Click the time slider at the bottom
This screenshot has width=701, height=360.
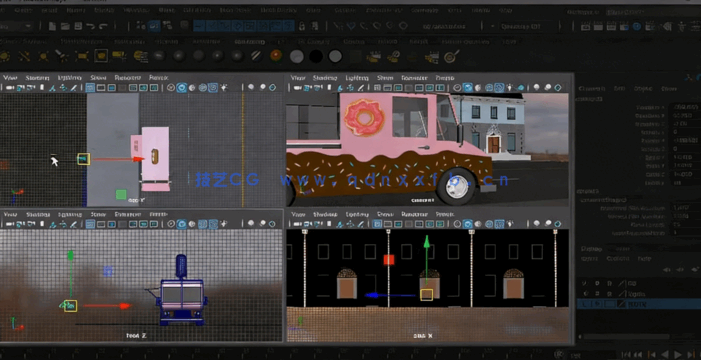tap(277, 352)
